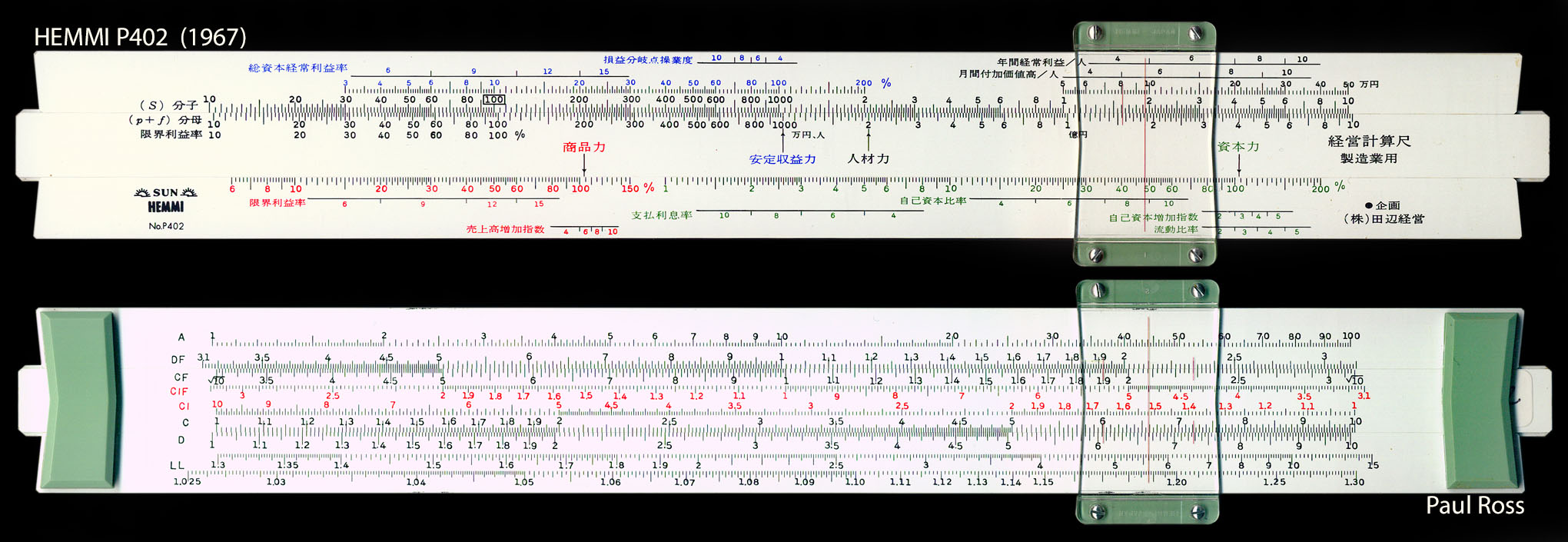Click the SUN HEMMI logo on the rule
Screen dimensions: 1568x542
point(166,200)
